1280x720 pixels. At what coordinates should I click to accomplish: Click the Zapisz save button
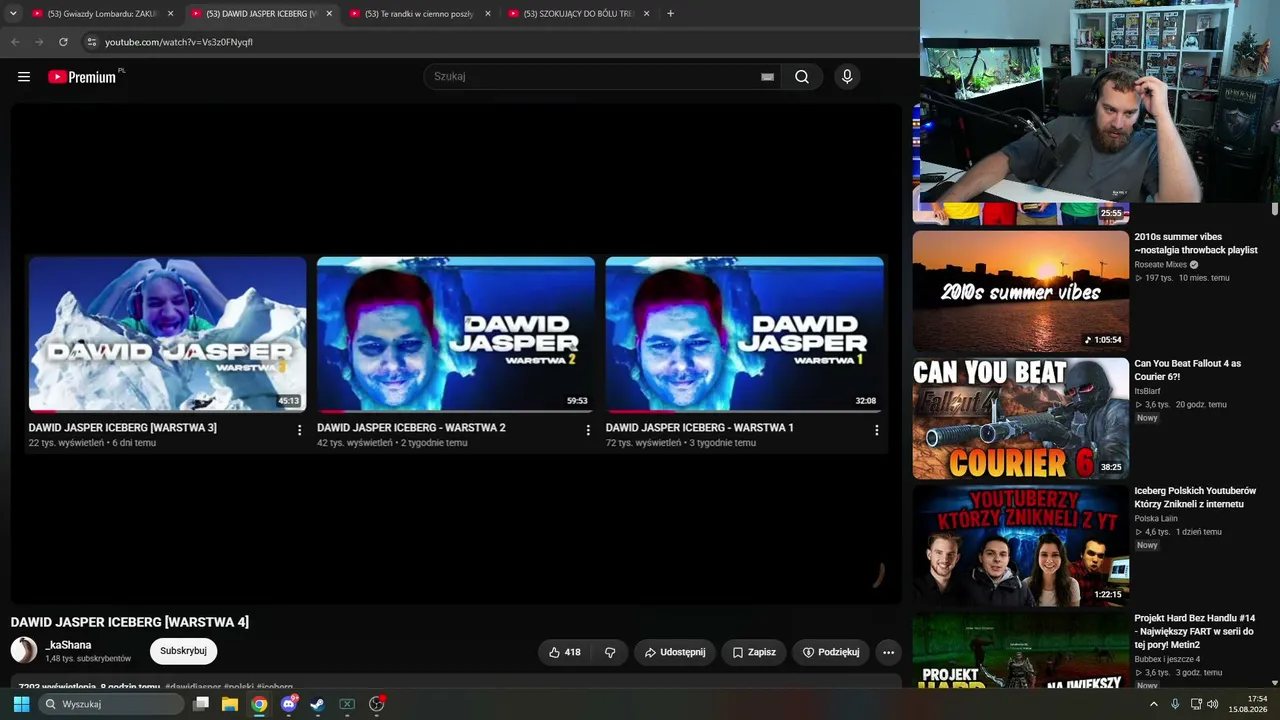(x=754, y=652)
